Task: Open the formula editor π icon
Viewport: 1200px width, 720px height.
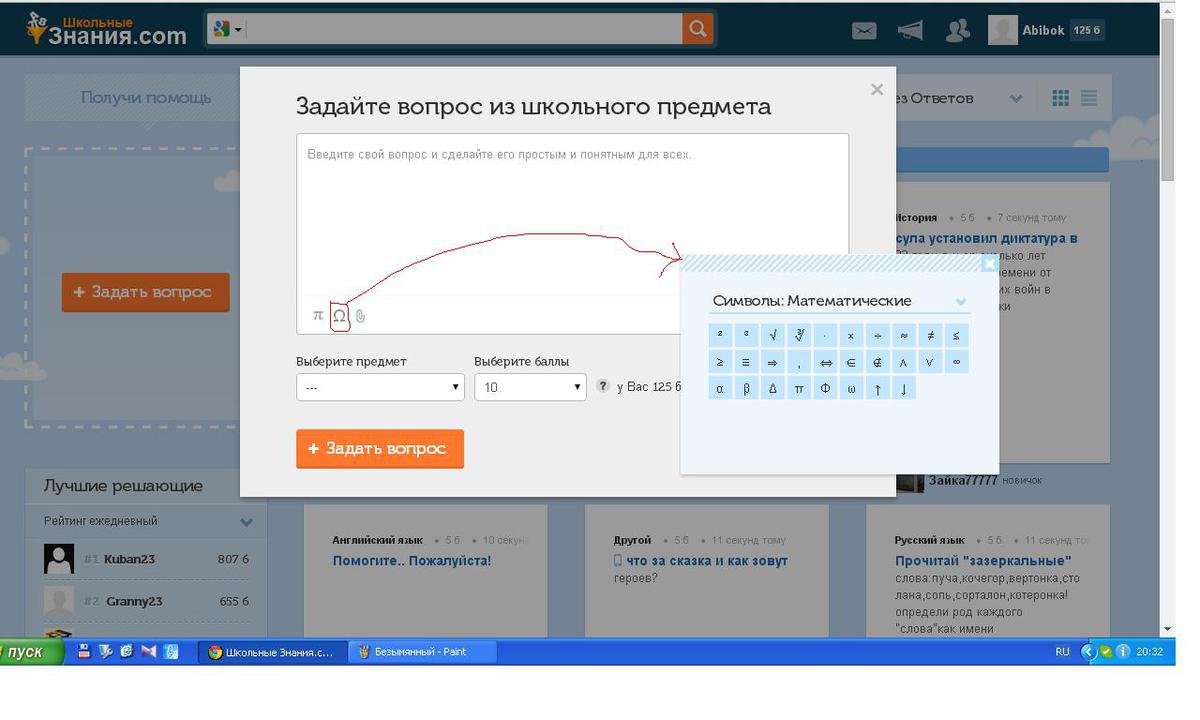Action: pos(318,315)
